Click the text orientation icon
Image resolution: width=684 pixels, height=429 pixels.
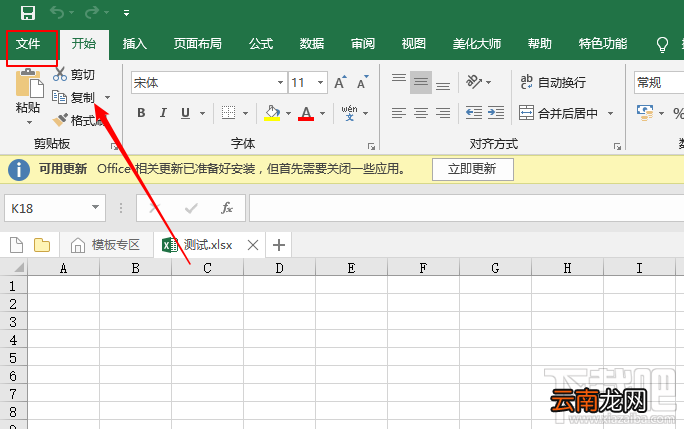[474, 82]
